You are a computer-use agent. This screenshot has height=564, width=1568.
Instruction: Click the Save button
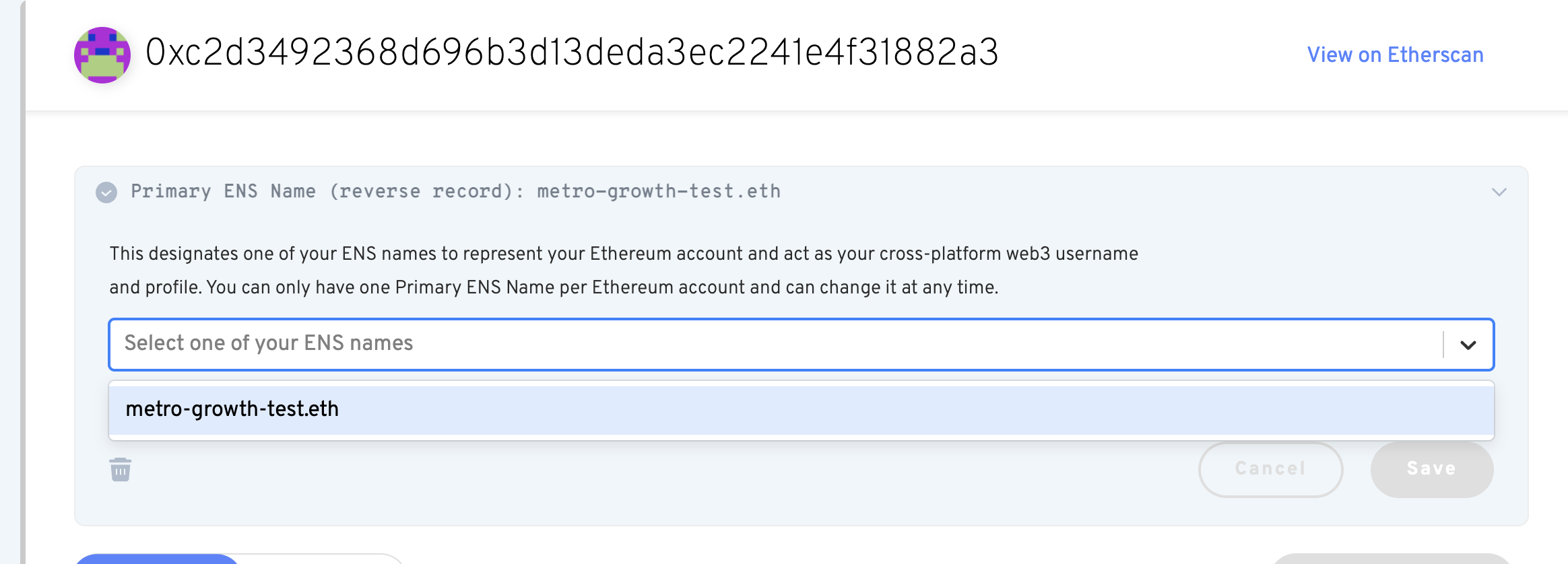point(1432,469)
